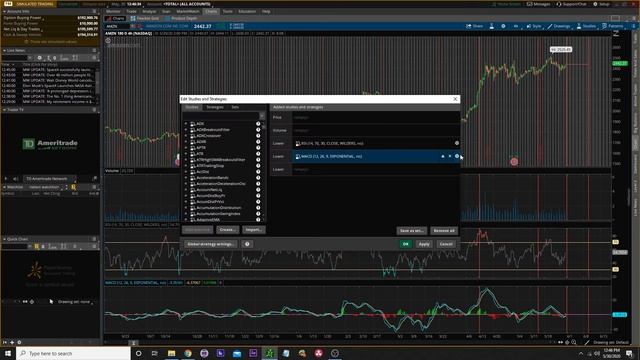Select Studies tab in dialog
640x360 pixels.
pos(192,107)
